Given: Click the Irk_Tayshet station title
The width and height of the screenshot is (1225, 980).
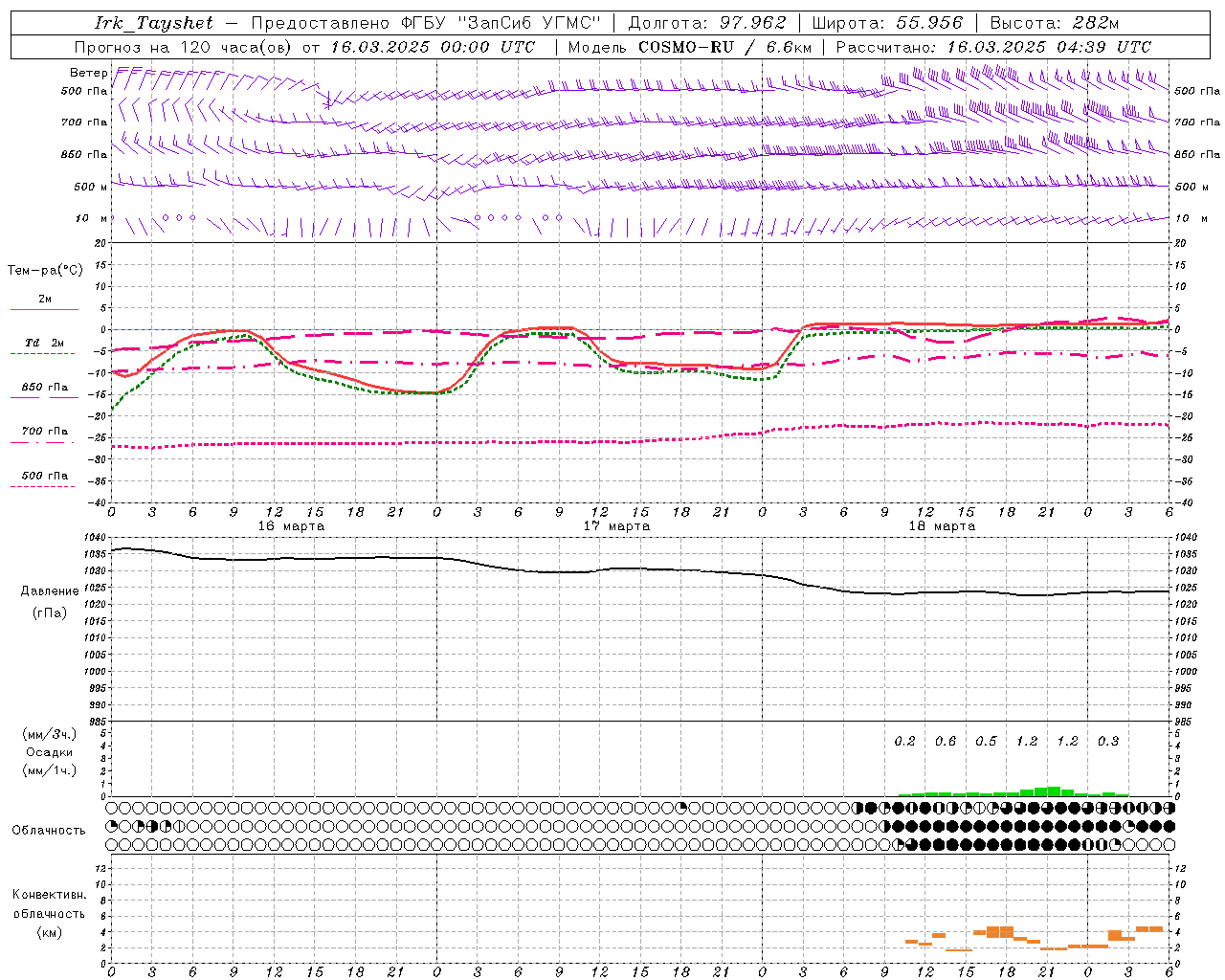Looking at the screenshot, I should [x=154, y=23].
